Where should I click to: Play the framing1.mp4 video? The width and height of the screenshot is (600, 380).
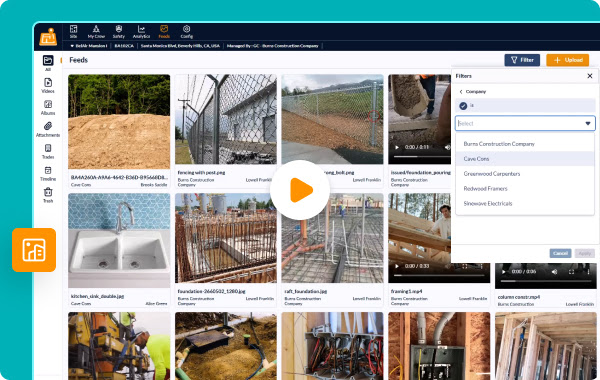pos(397,266)
